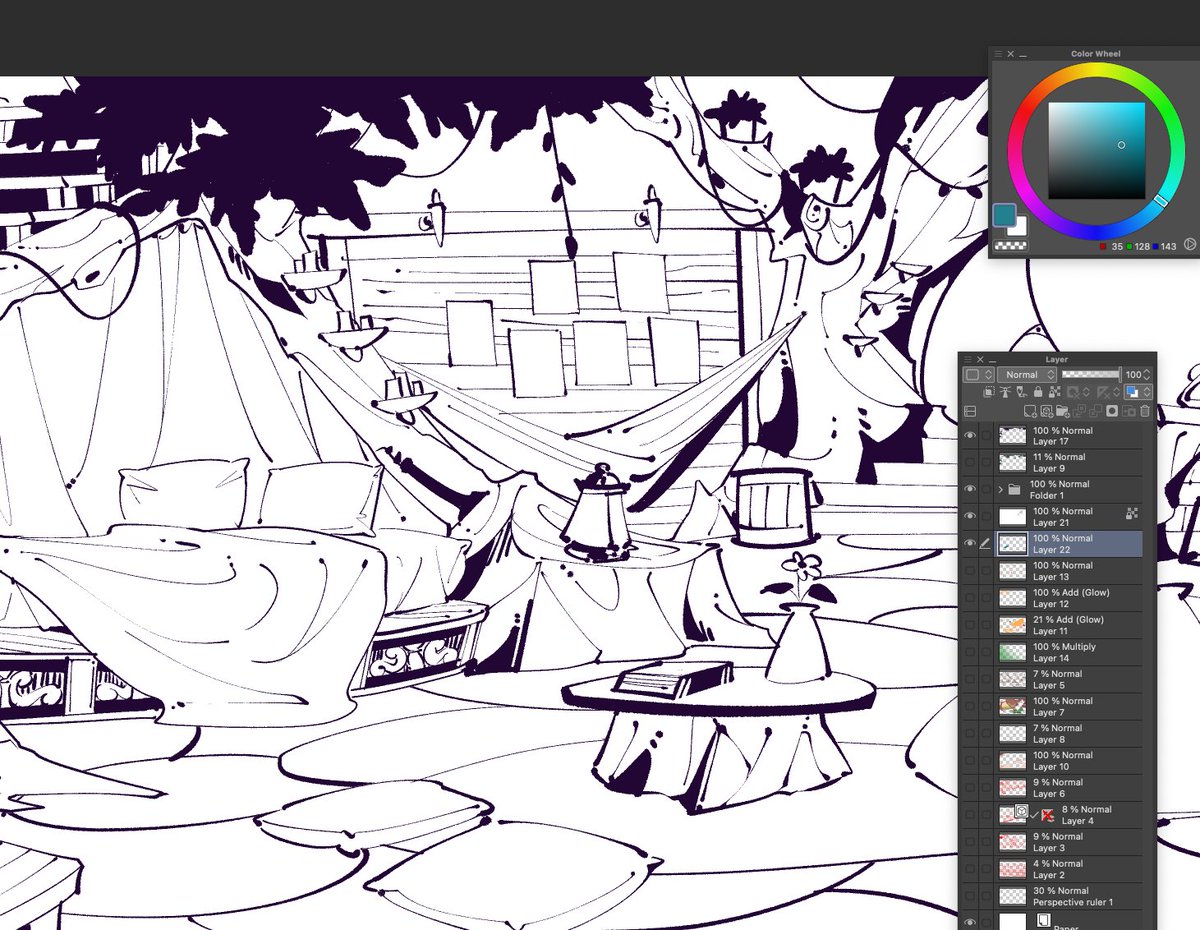Click the folder icon of Folder 1
Viewport: 1200px width, 930px height.
click(1014, 490)
